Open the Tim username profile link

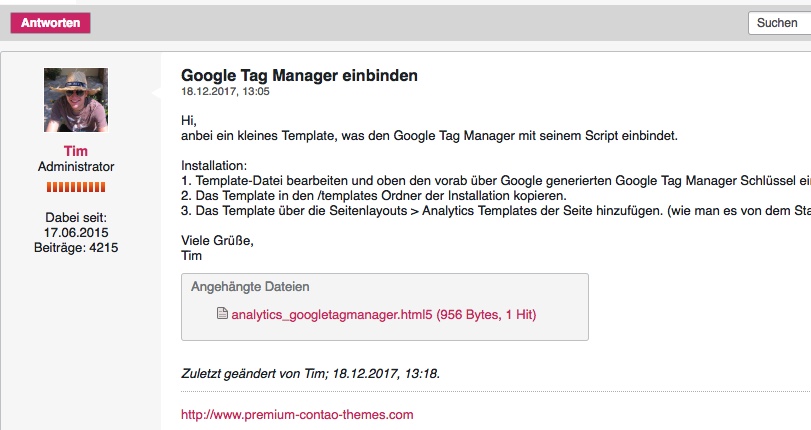click(x=76, y=151)
